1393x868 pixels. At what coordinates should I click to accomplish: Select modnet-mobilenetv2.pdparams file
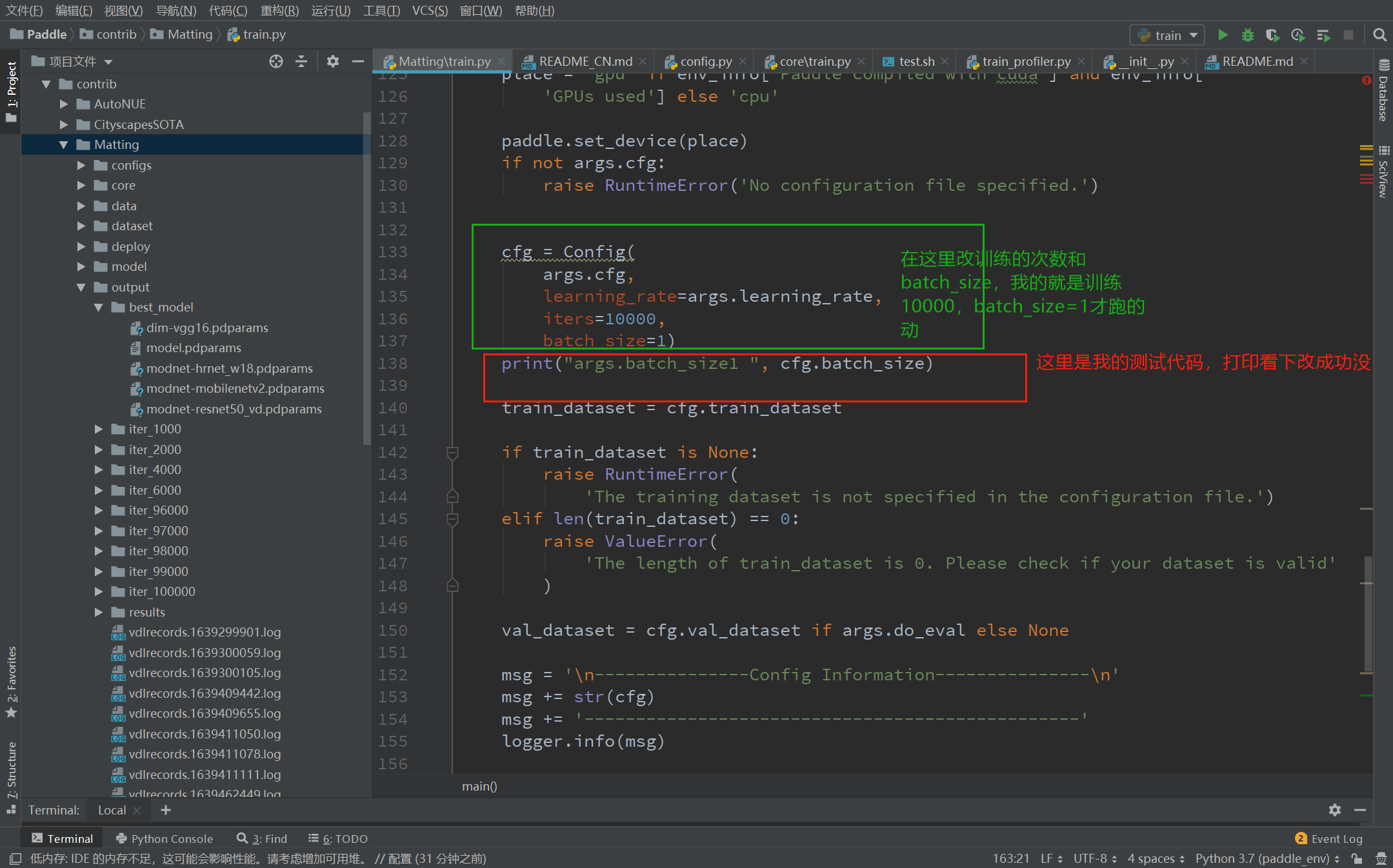[x=235, y=388]
